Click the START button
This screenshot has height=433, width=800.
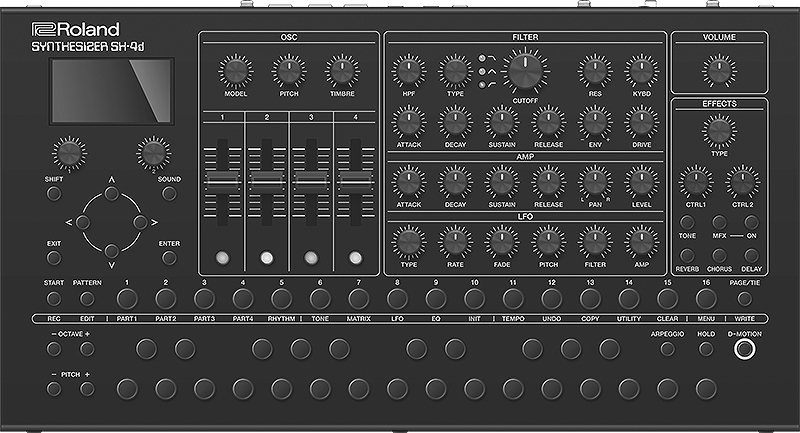click(54, 298)
